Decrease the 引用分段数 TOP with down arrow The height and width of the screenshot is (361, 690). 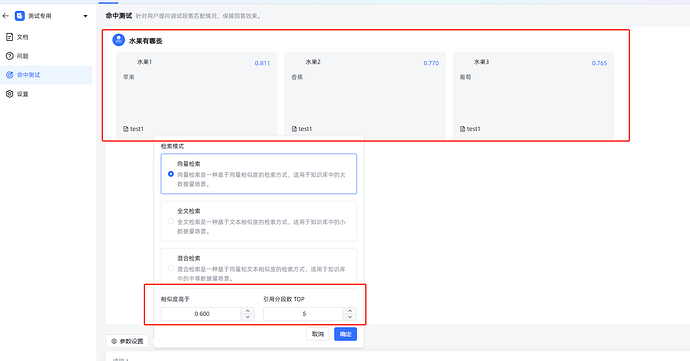350,317
